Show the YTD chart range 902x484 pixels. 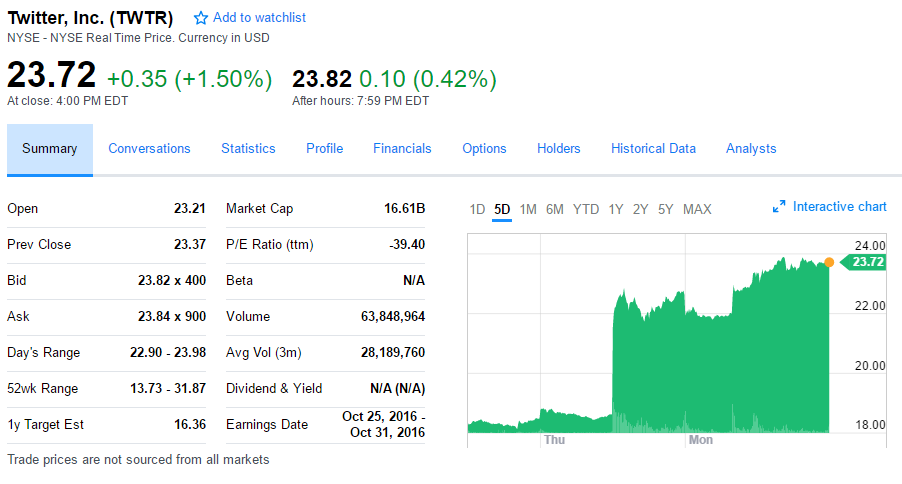point(586,209)
